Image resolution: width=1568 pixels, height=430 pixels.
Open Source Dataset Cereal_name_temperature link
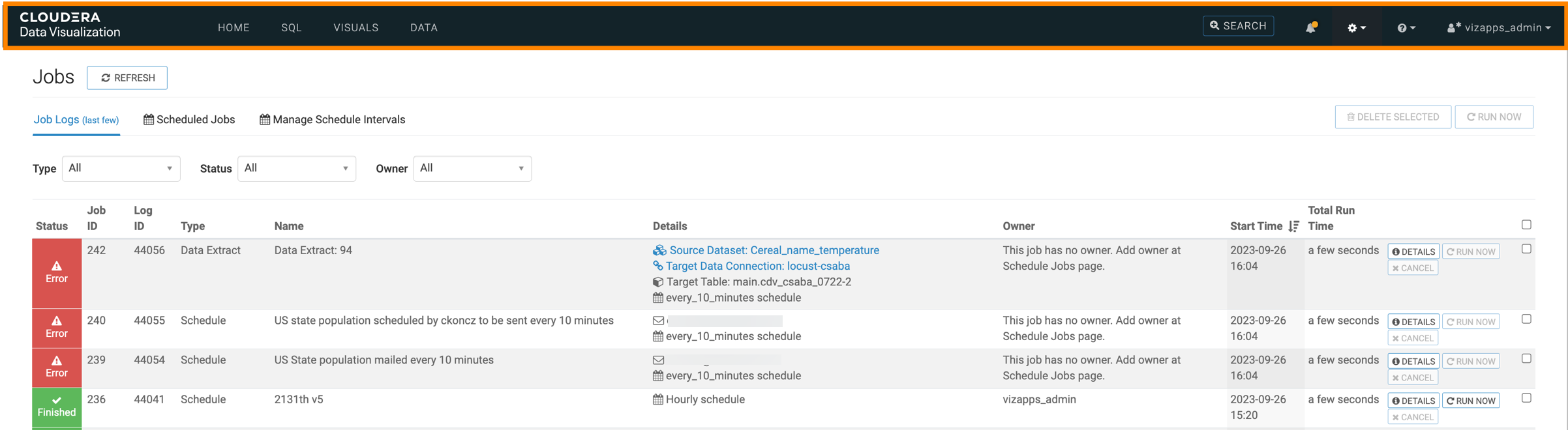click(x=774, y=250)
